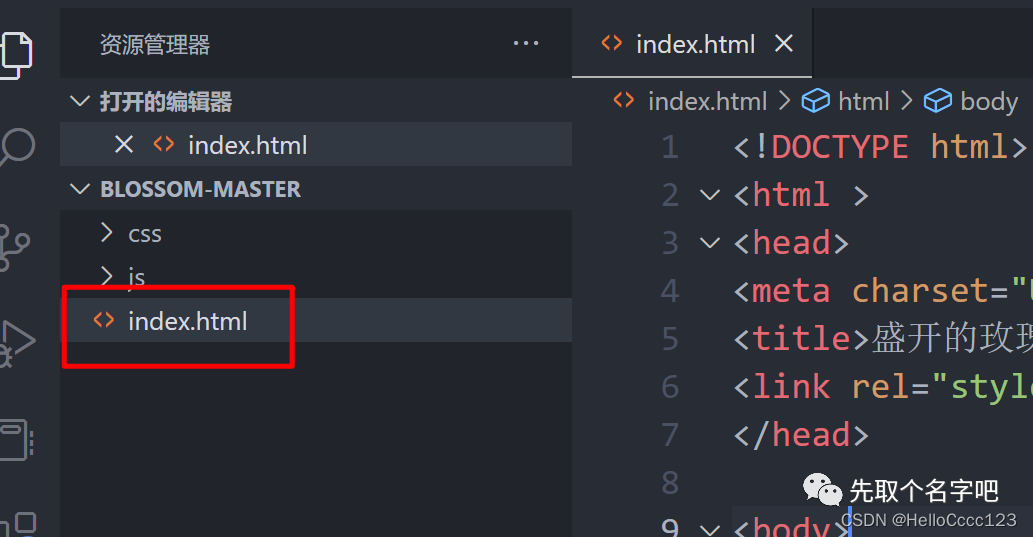
Task: Collapse the BLOSSOM-MASTER folder section
Action: 80,189
